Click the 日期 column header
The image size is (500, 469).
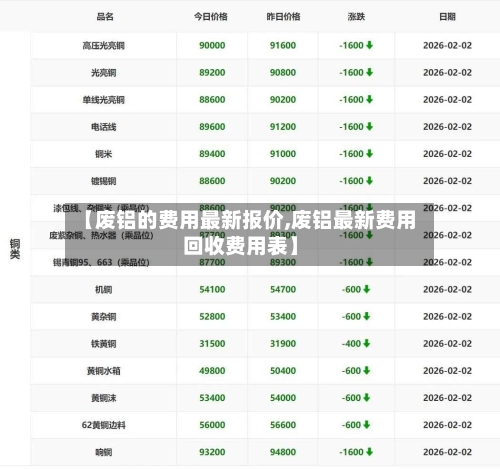pos(447,17)
